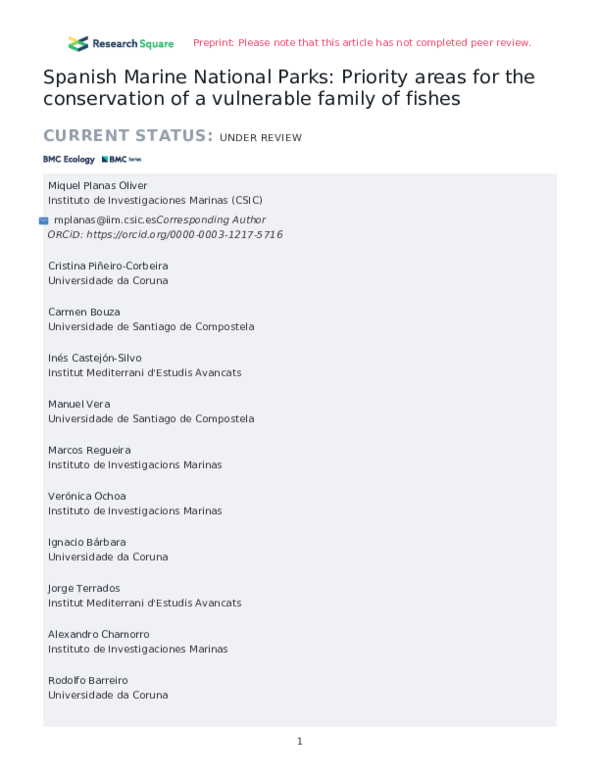Select author name Alexandro Chamorro
Viewport: 600px width, 776px height.
click(x=98, y=634)
